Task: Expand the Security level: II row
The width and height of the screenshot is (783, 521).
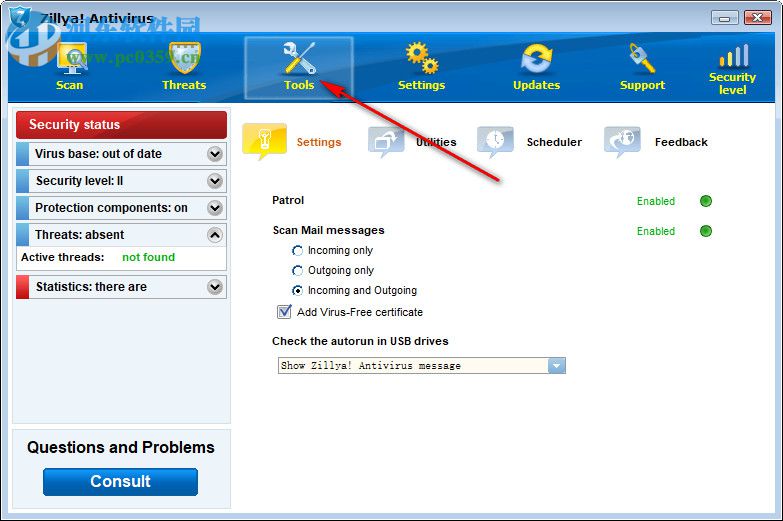Action: (121, 181)
